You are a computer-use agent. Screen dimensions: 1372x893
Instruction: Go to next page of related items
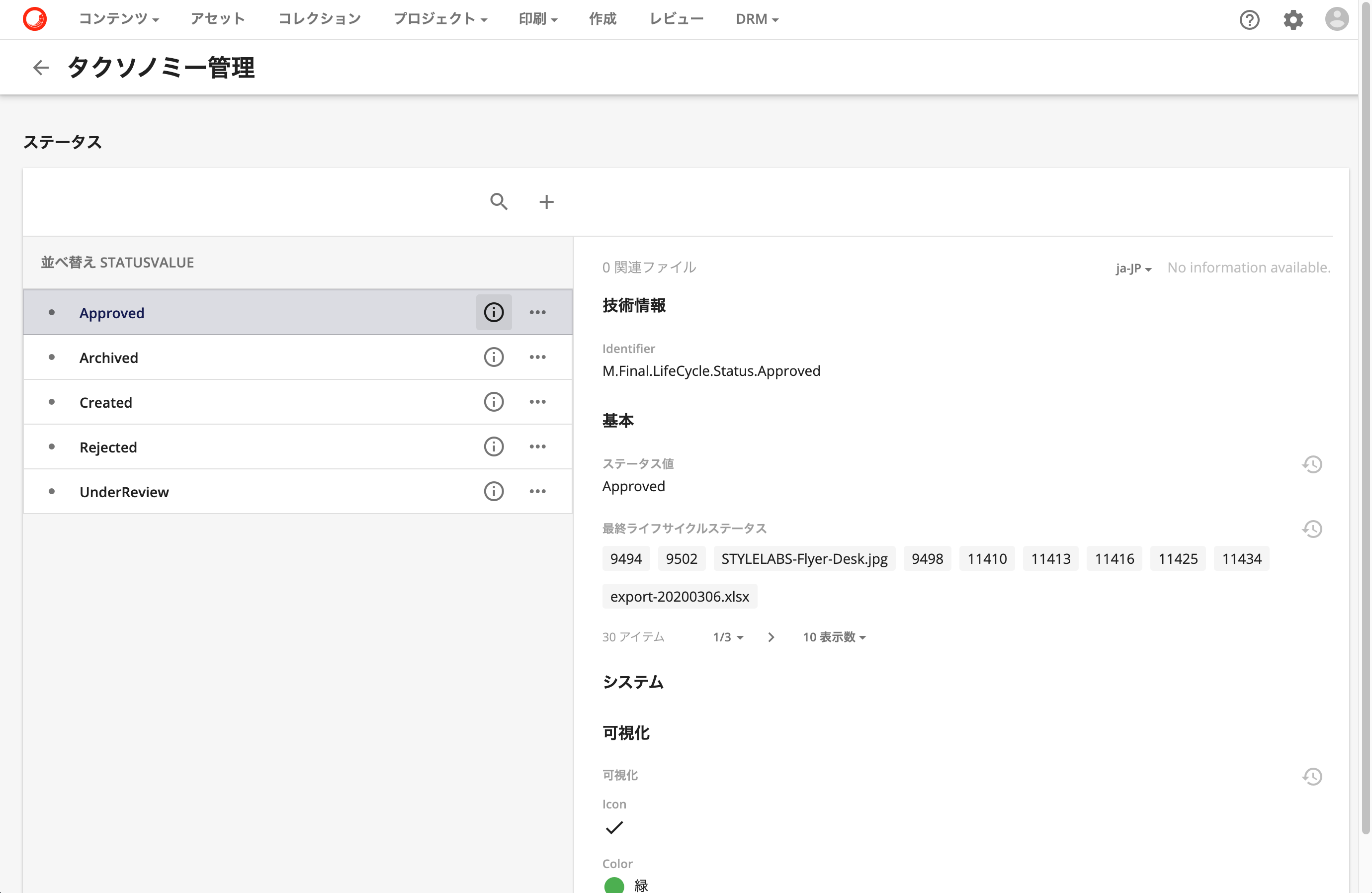(x=772, y=637)
